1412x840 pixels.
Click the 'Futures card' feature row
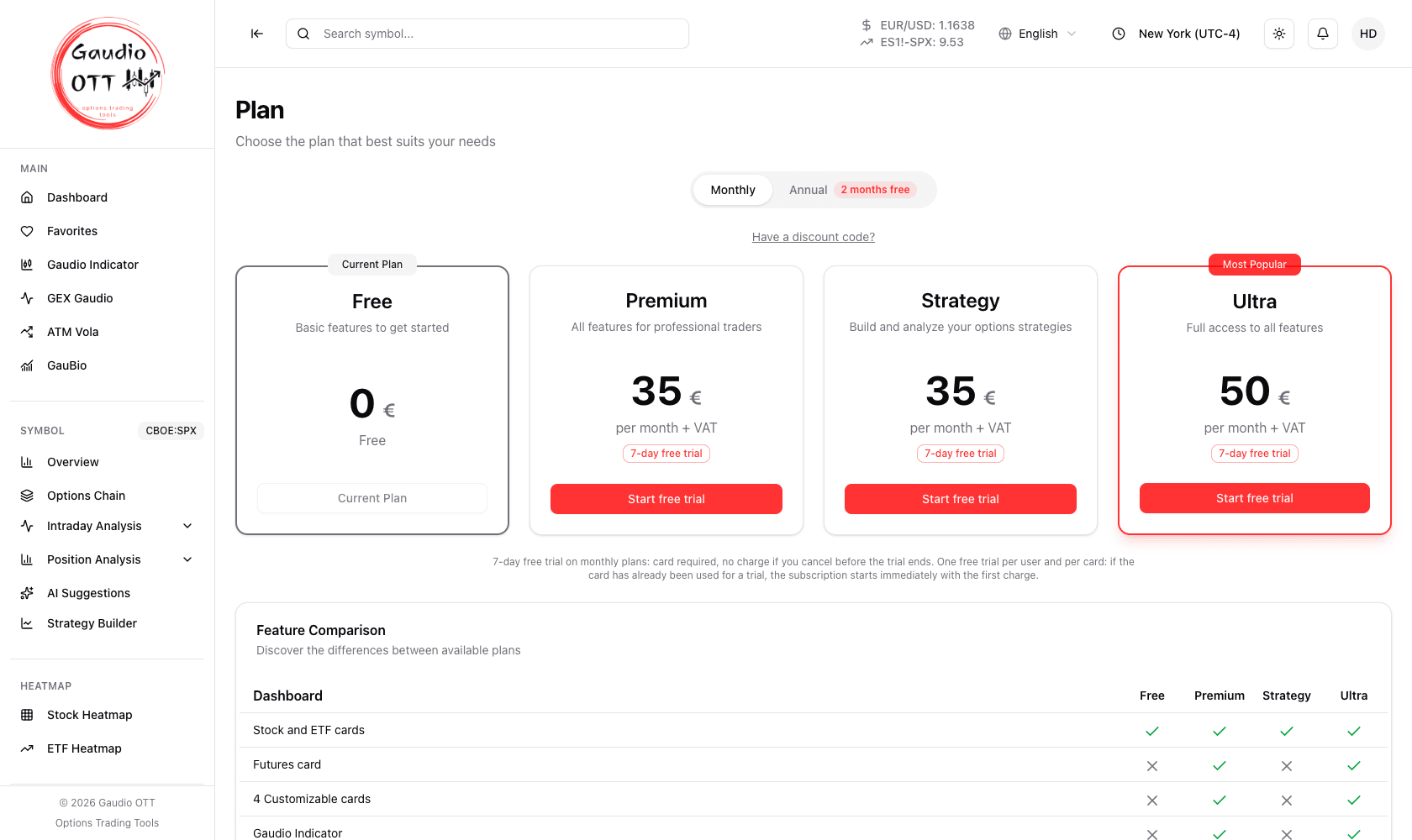tap(814, 764)
